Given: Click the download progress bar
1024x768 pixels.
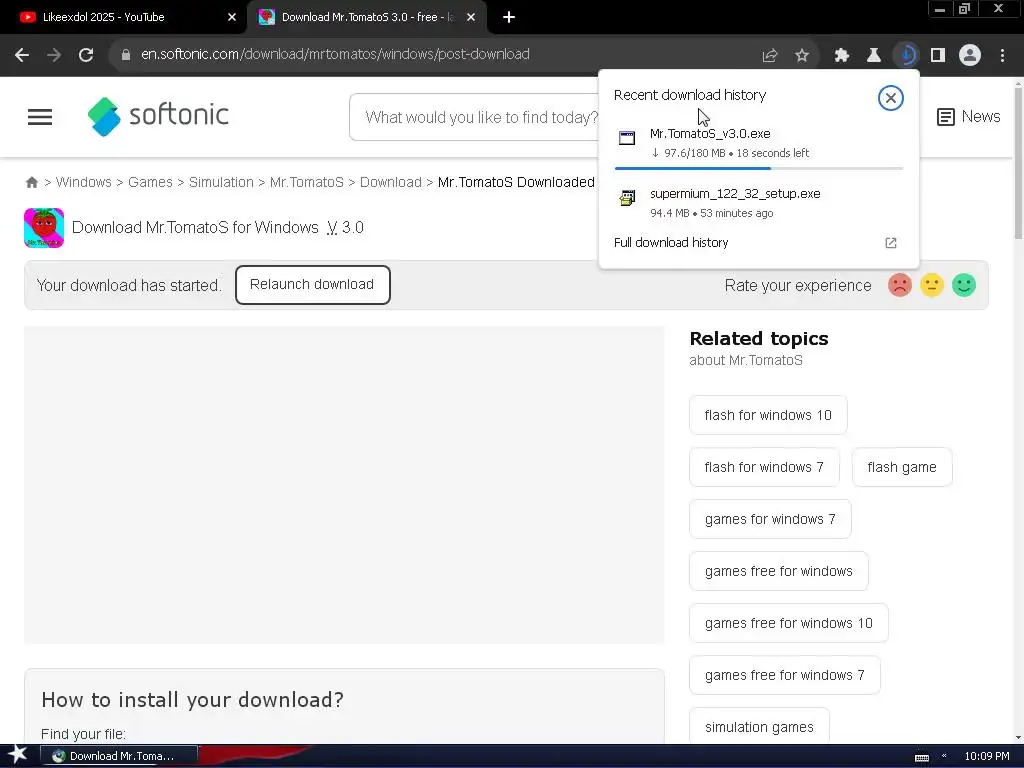Looking at the screenshot, I should pyautogui.click(x=758, y=168).
